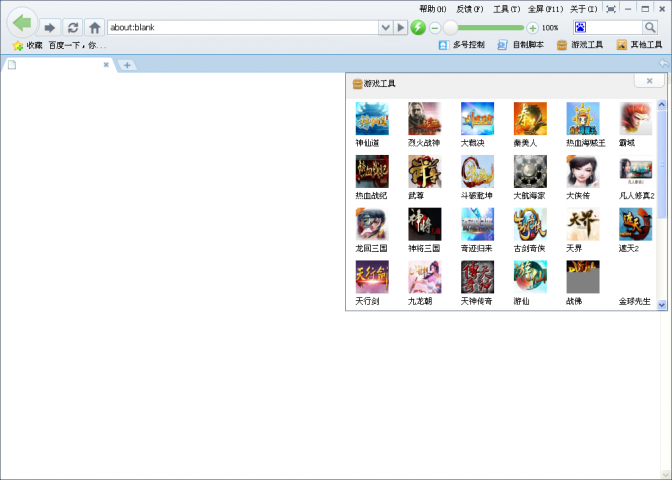Open 多号控制 toolbar button
Screen dimensions: 672x480
pyautogui.click(x=462, y=45)
